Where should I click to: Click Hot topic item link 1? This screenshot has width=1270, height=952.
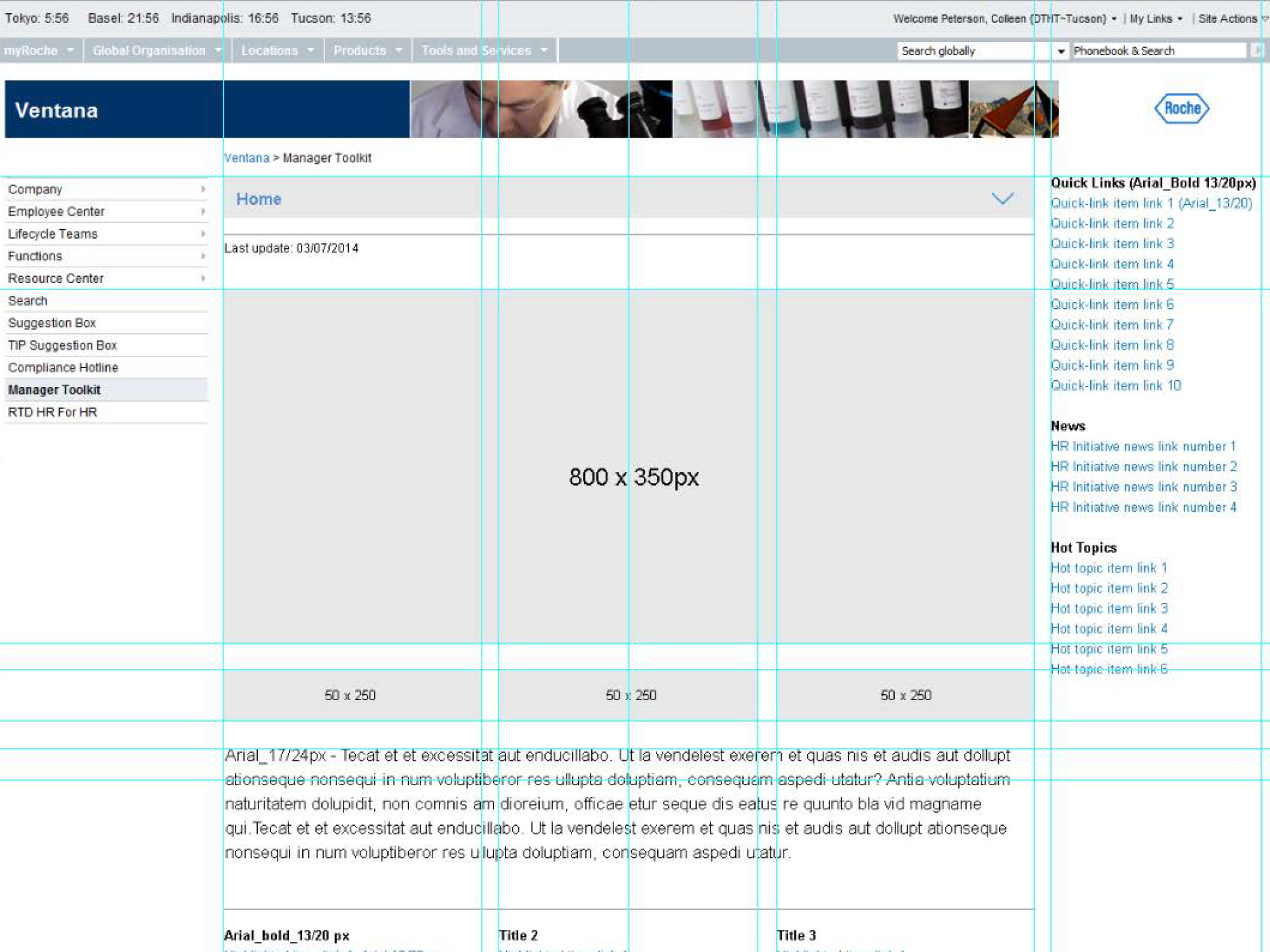coord(1109,568)
